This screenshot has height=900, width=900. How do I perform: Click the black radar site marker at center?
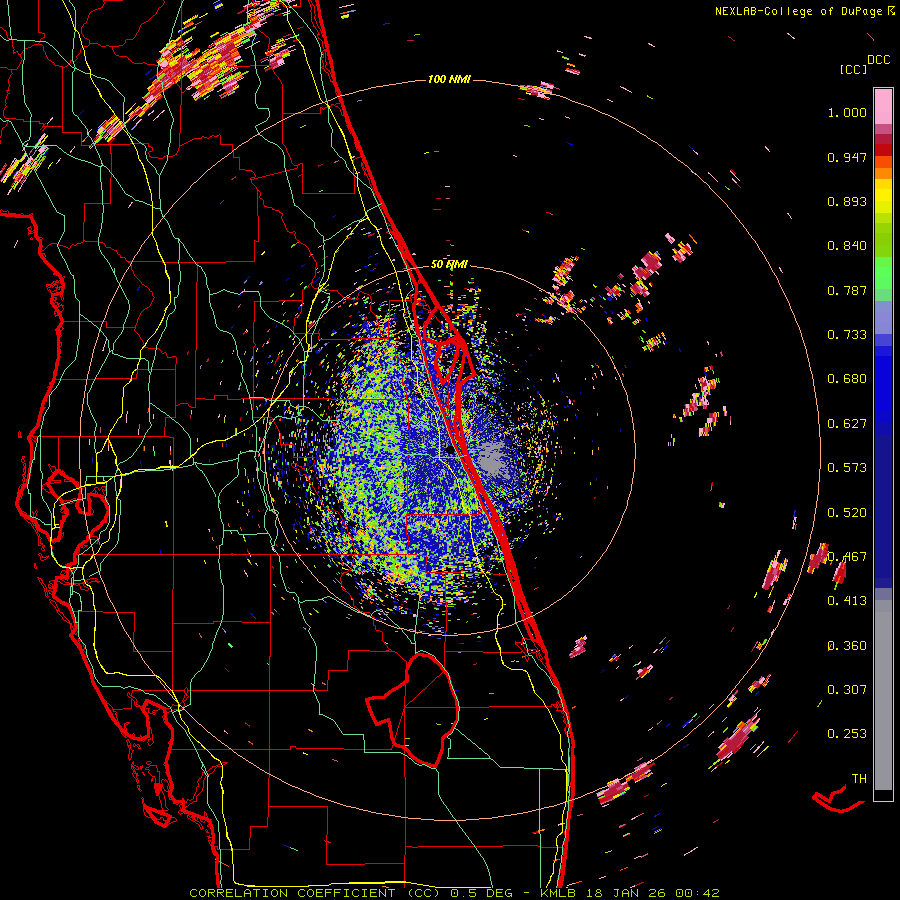(449, 451)
